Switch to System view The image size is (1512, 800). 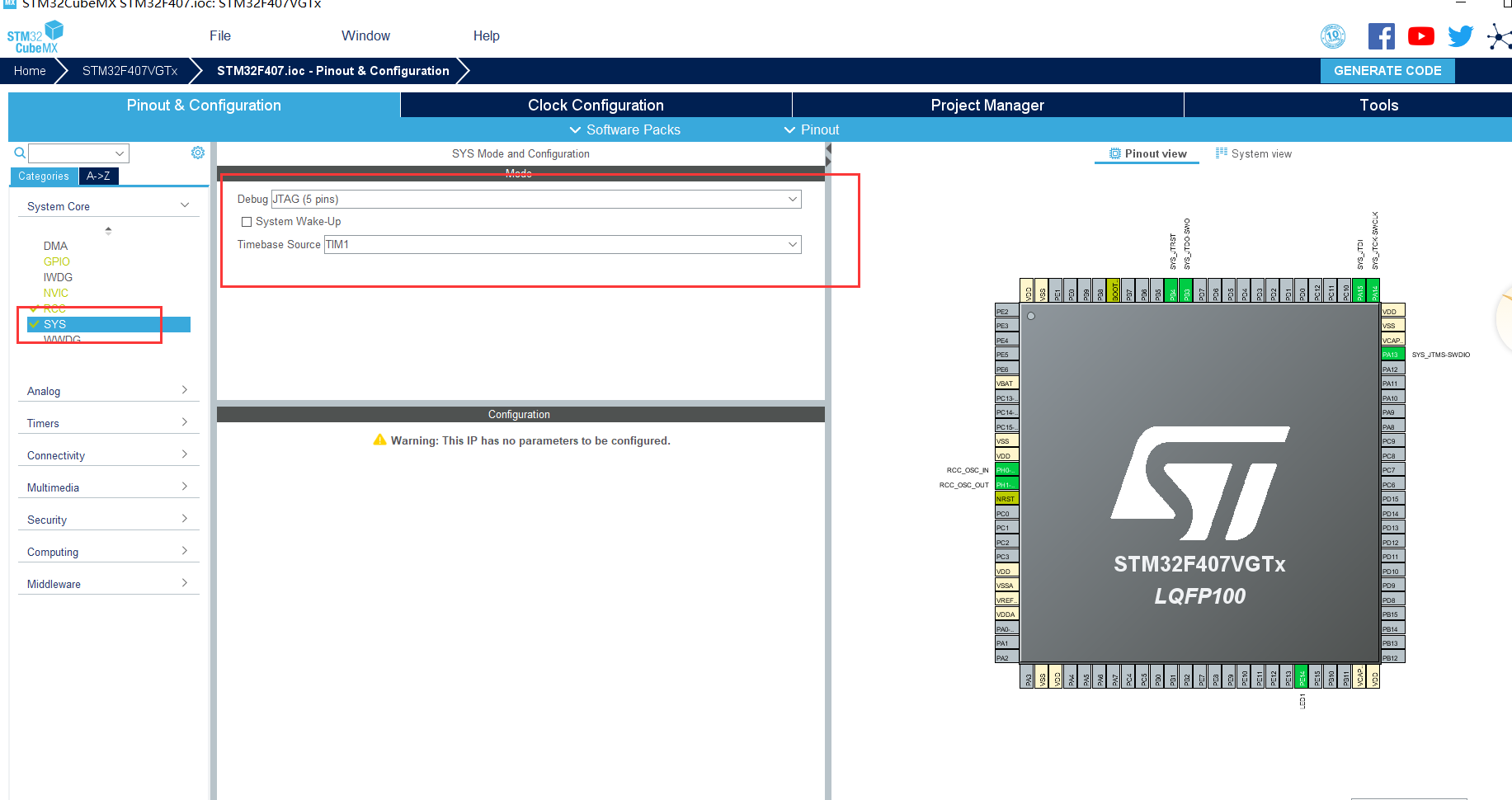pos(1255,153)
